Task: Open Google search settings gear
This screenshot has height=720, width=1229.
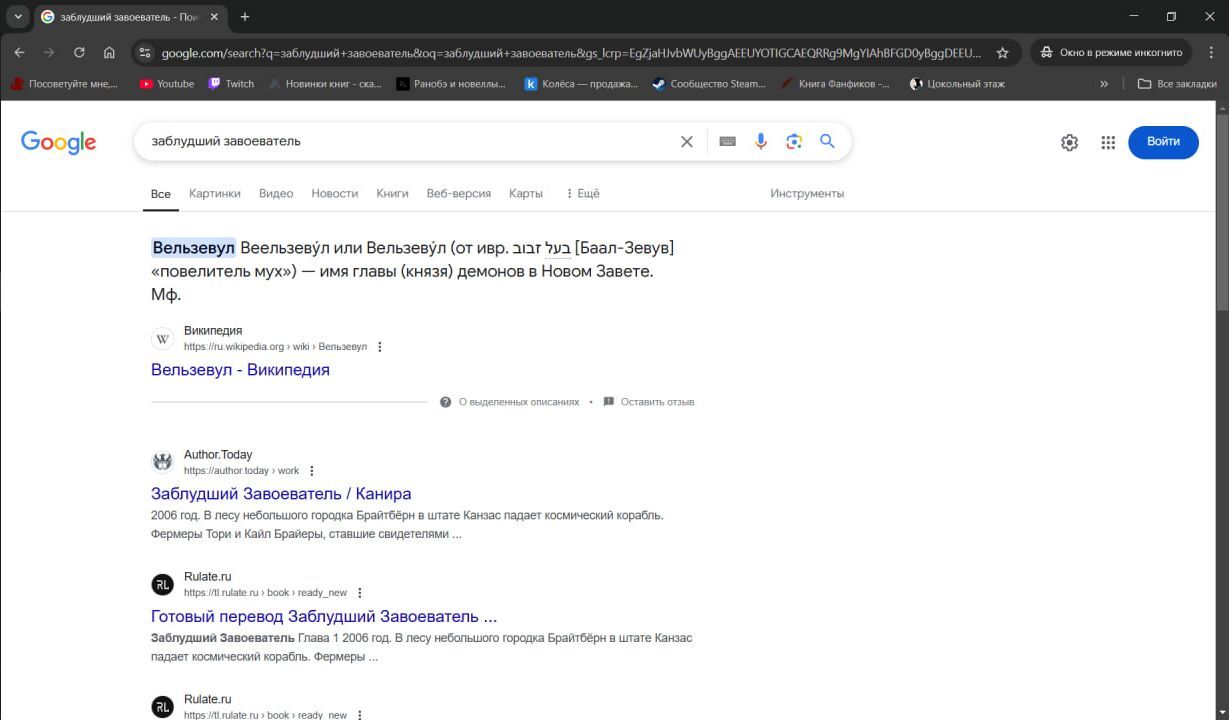Action: pyautogui.click(x=1069, y=142)
